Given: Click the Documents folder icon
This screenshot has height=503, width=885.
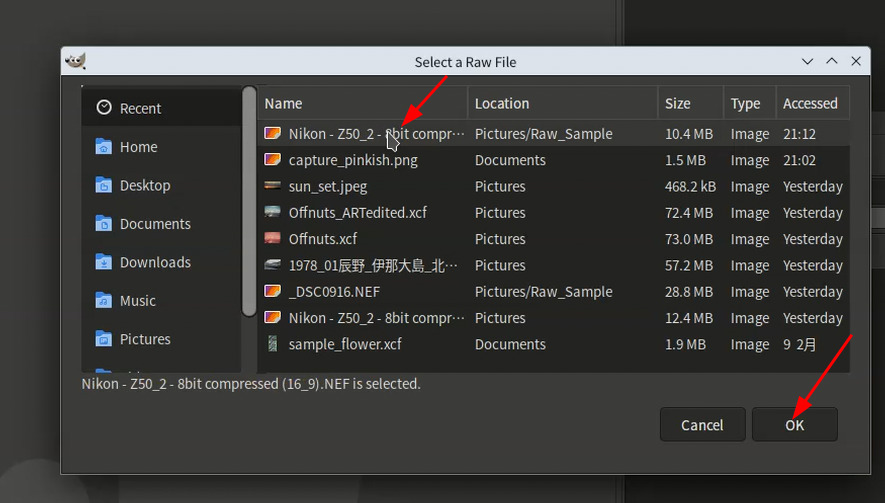Looking at the screenshot, I should [104, 224].
